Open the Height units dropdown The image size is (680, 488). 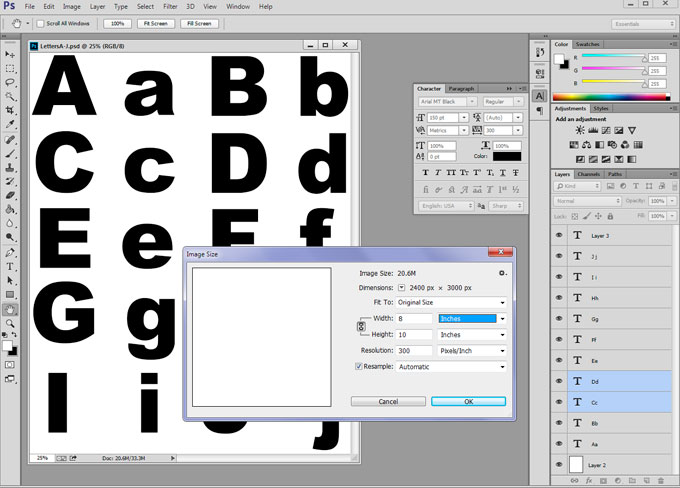click(472, 334)
